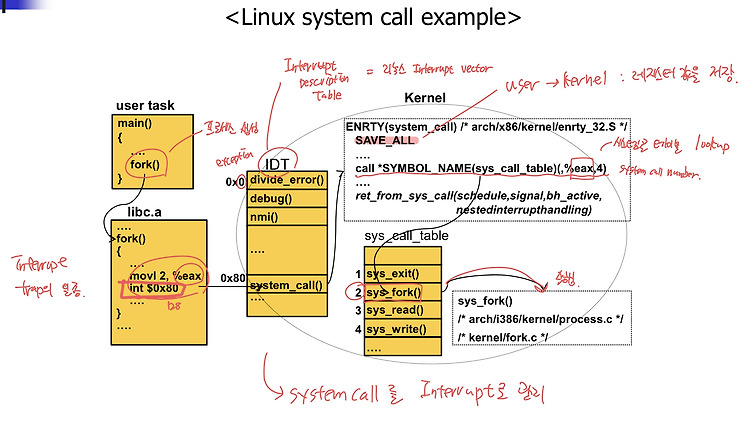Click "sys_read()" row in sys_call_table
This screenshot has height=422, width=750.
(403, 310)
